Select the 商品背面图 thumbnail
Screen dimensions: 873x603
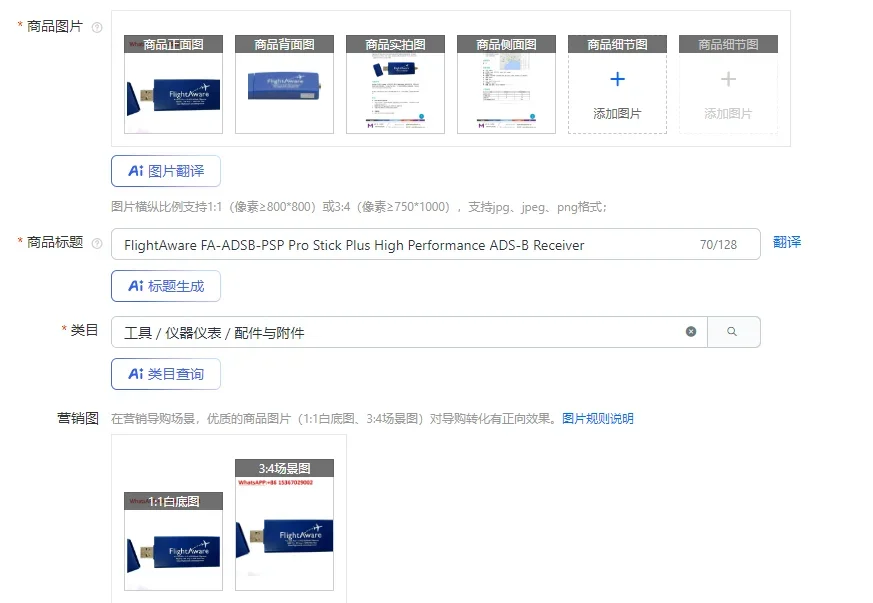click(x=285, y=85)
